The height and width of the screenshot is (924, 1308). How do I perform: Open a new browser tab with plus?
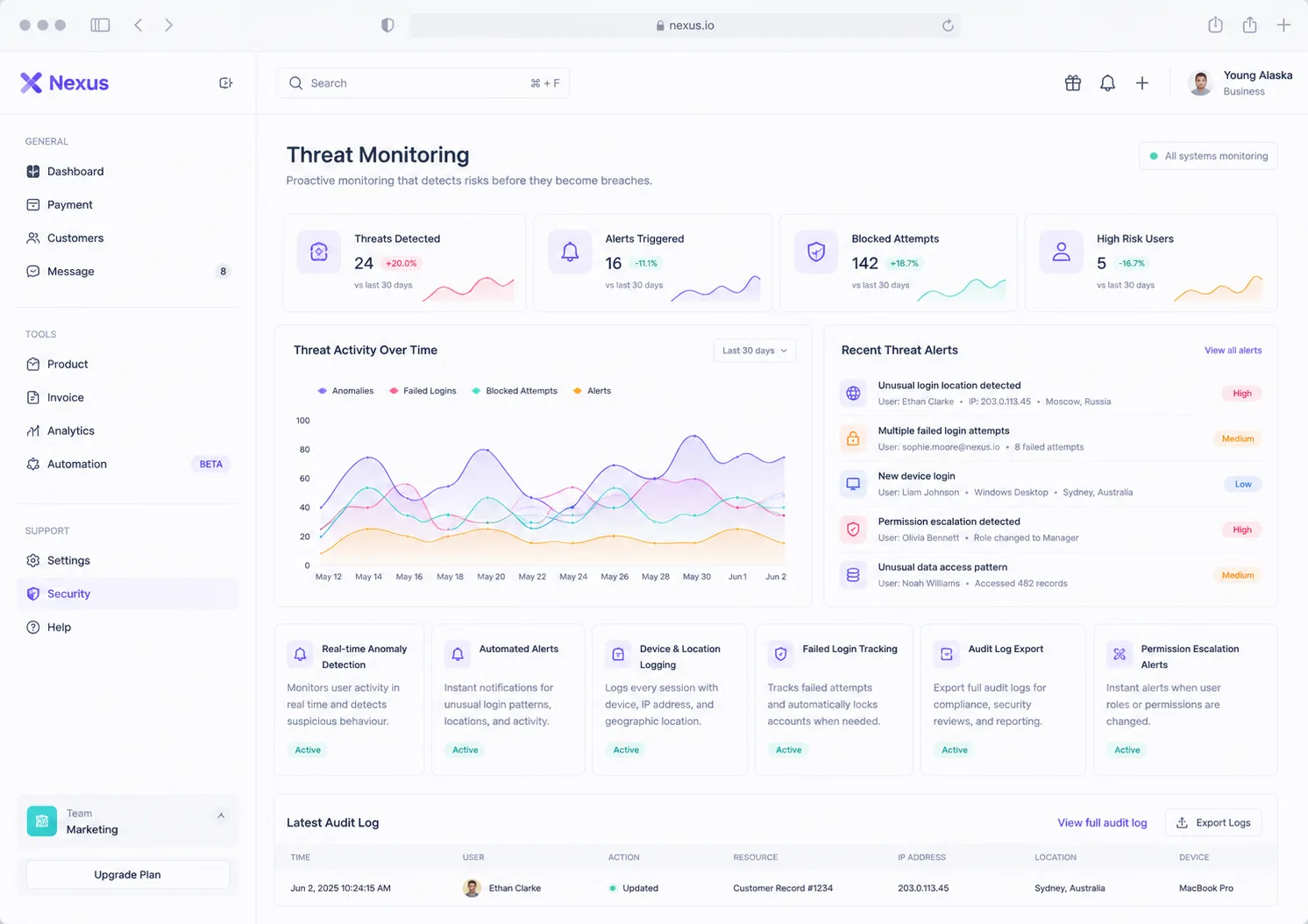tap(1283, 25)
